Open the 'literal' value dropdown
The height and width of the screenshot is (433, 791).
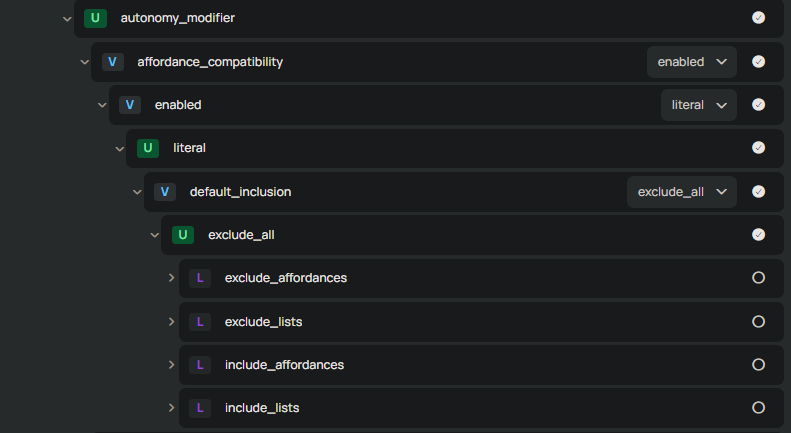[x=698, y=105]
